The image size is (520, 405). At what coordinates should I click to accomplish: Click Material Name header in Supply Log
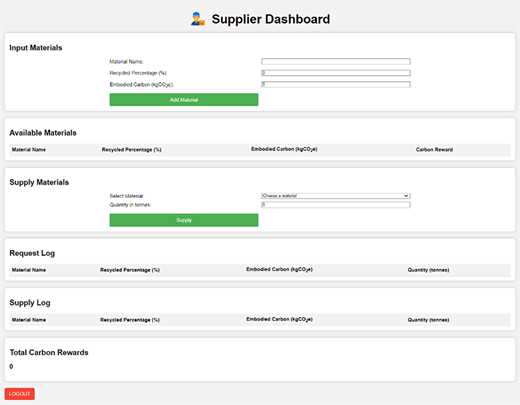click(x=29, y=320)
